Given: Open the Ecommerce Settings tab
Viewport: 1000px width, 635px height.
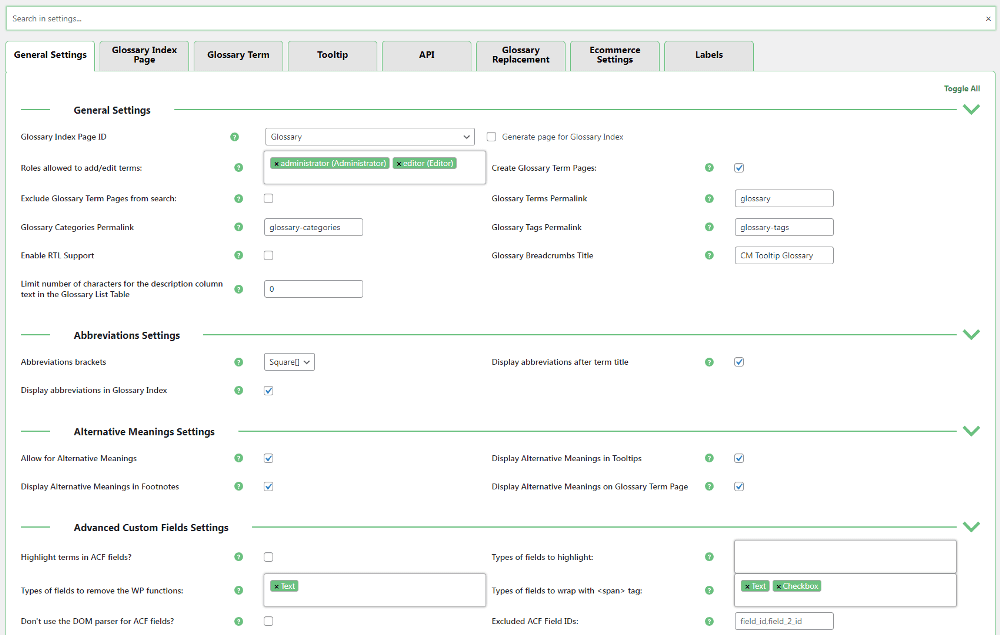Looking at the screenshot, I should [x=614, y=55].
